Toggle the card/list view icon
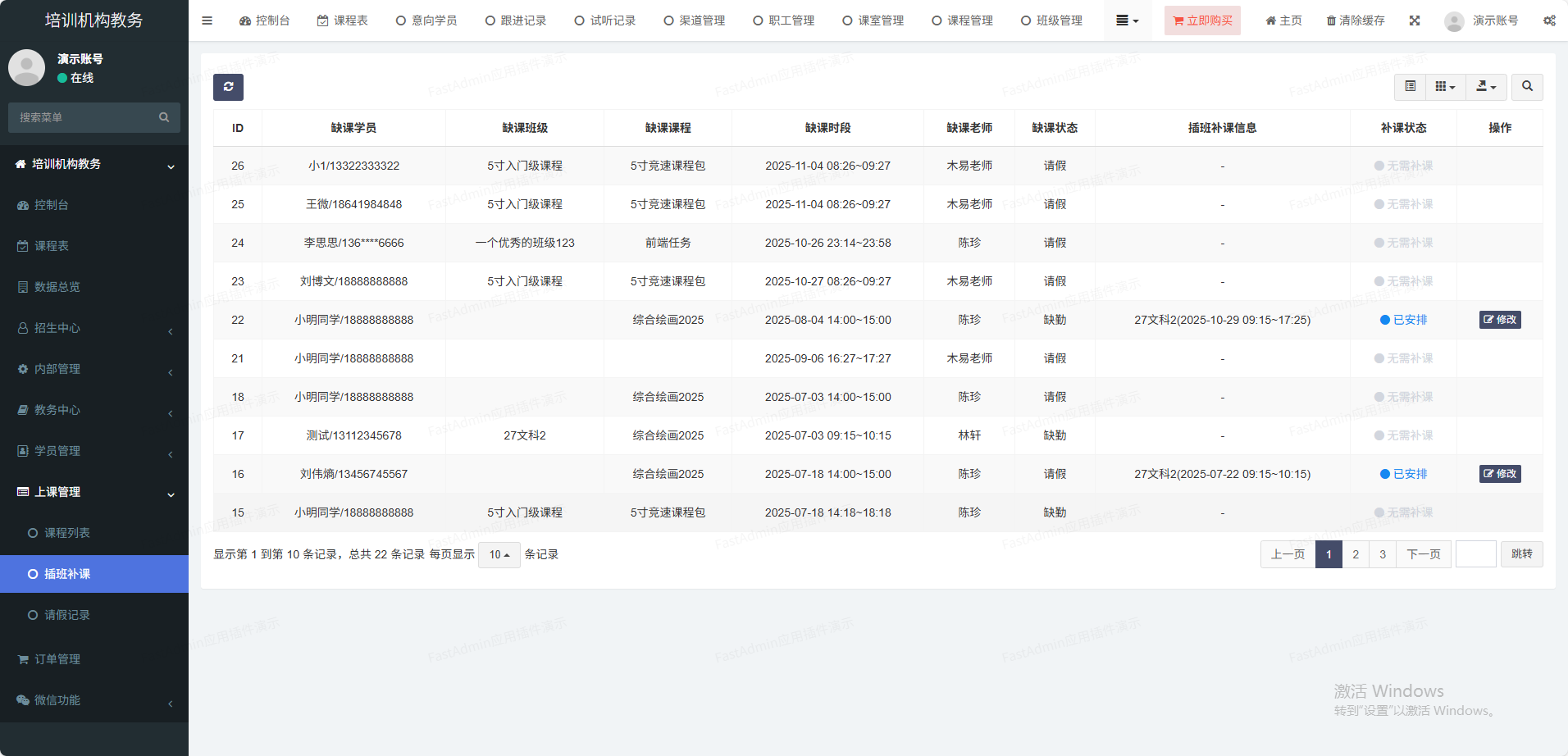Viewport: 1568px width, 756px height. 1410,87
